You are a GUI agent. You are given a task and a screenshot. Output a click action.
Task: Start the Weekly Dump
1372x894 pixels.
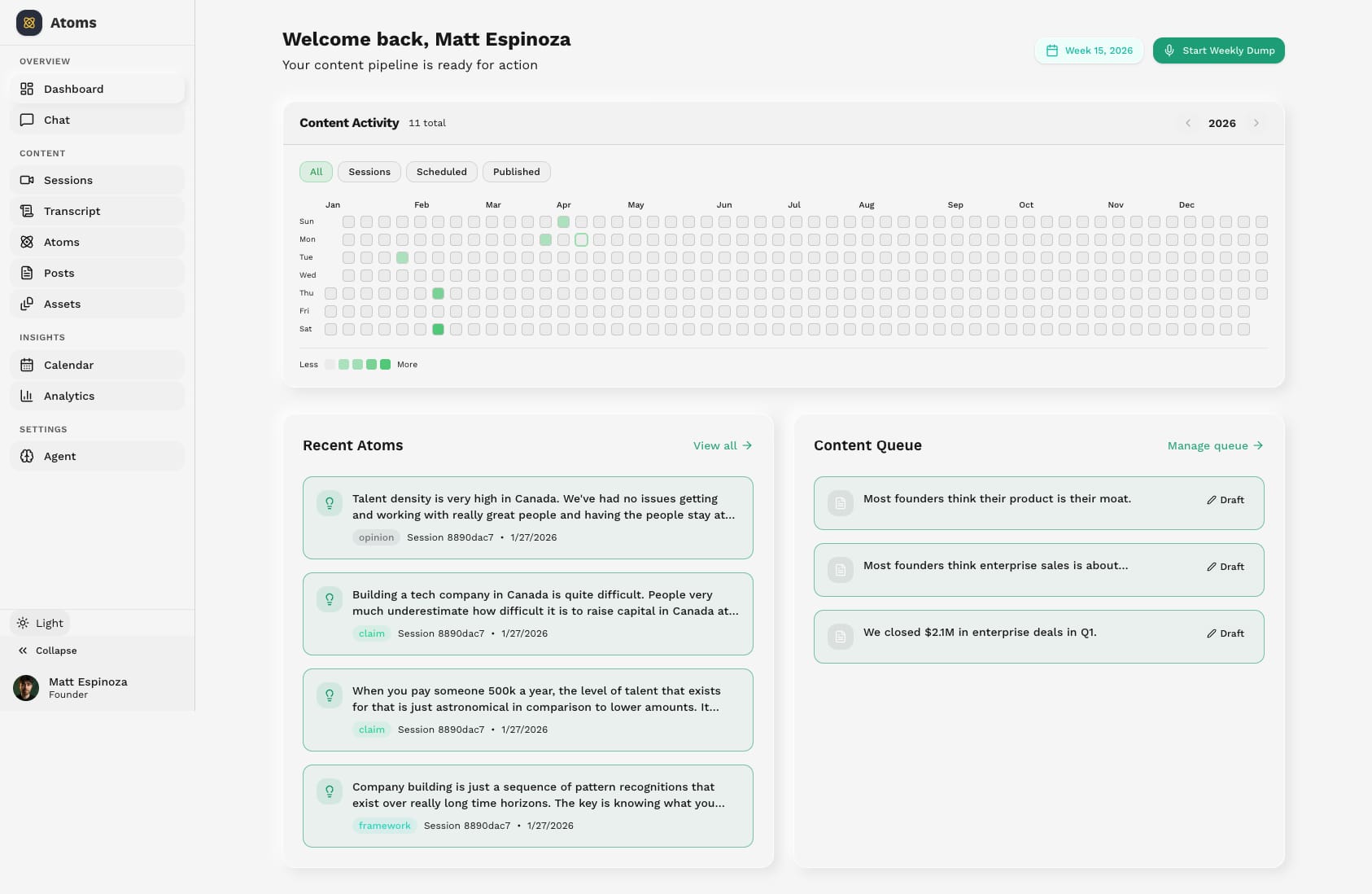click(x=1218, y=50)
